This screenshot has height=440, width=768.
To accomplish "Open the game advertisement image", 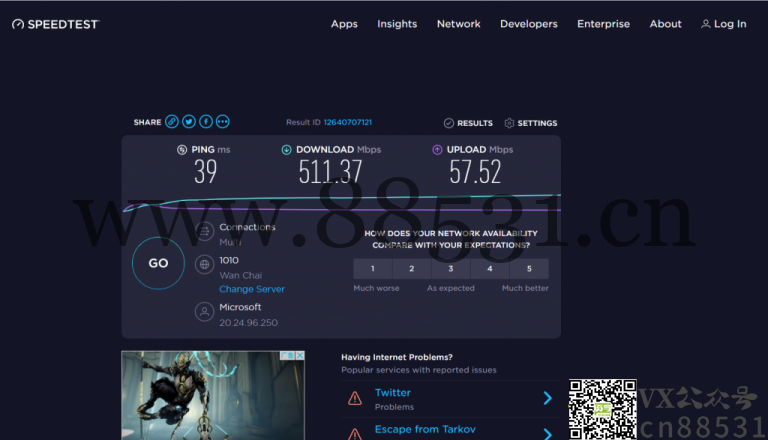I will [213, 395].
